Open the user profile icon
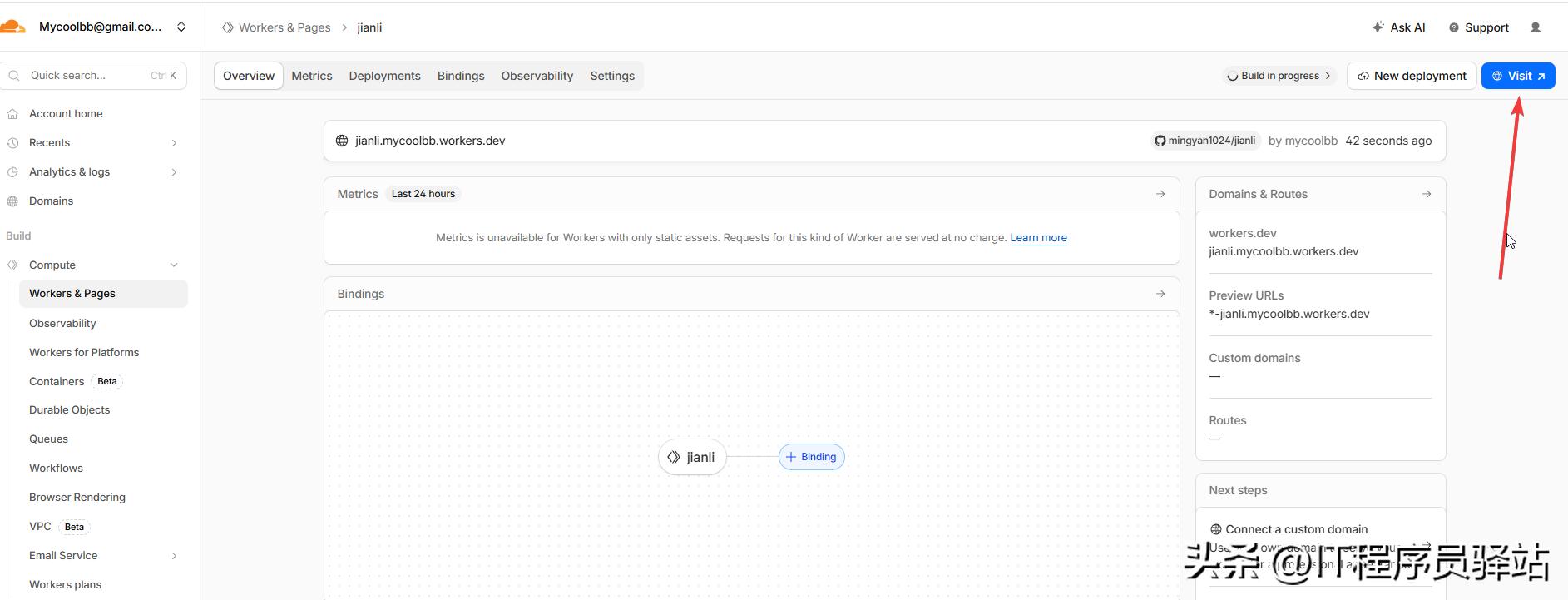This screenshot has width=1568, height=600. (x=1536, y=27)
